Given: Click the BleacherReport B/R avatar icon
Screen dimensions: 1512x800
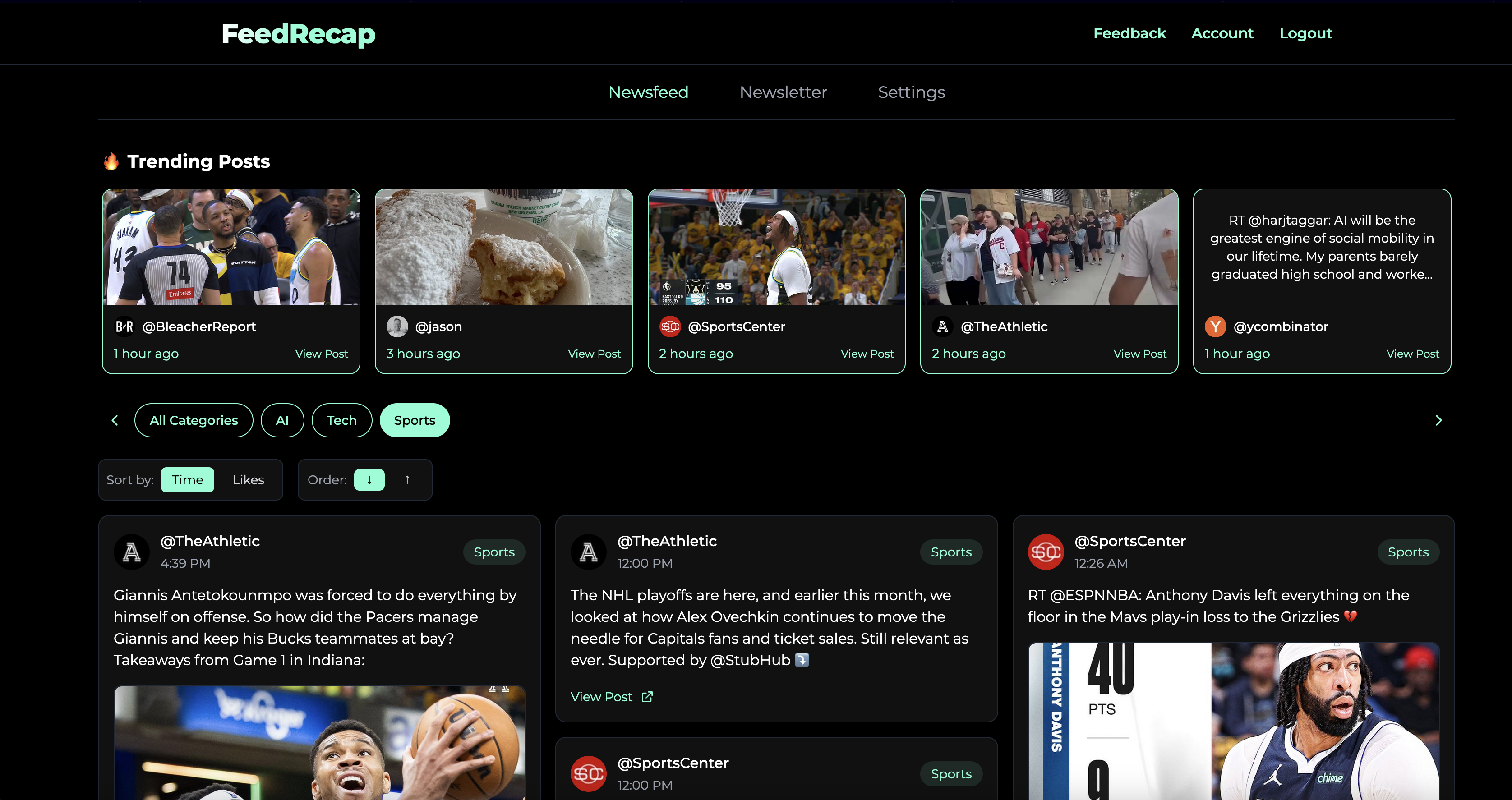Looking at the screenshot, I should click(x=124, y=326).
